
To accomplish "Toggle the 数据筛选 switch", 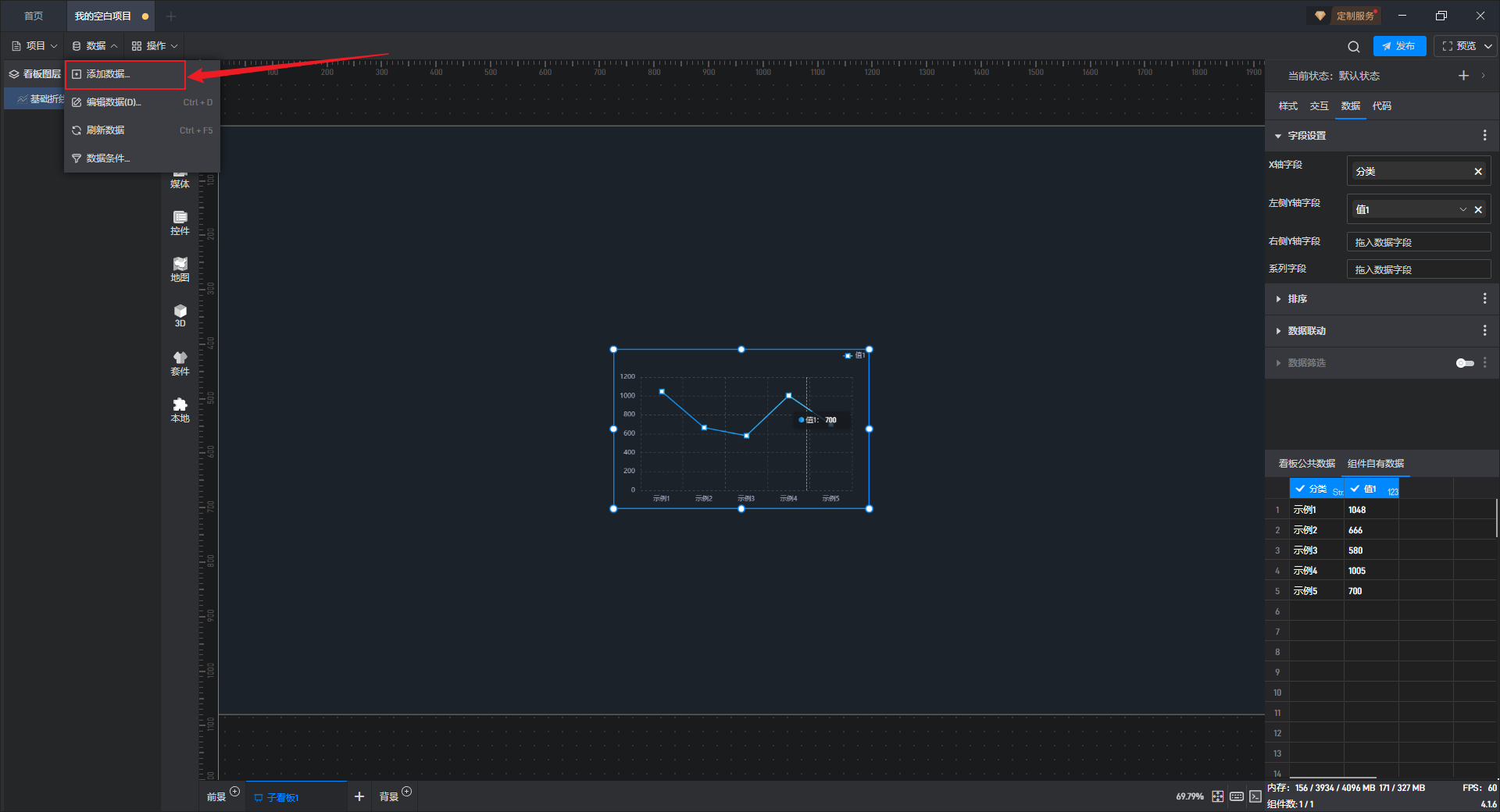I will [1465, 363].
